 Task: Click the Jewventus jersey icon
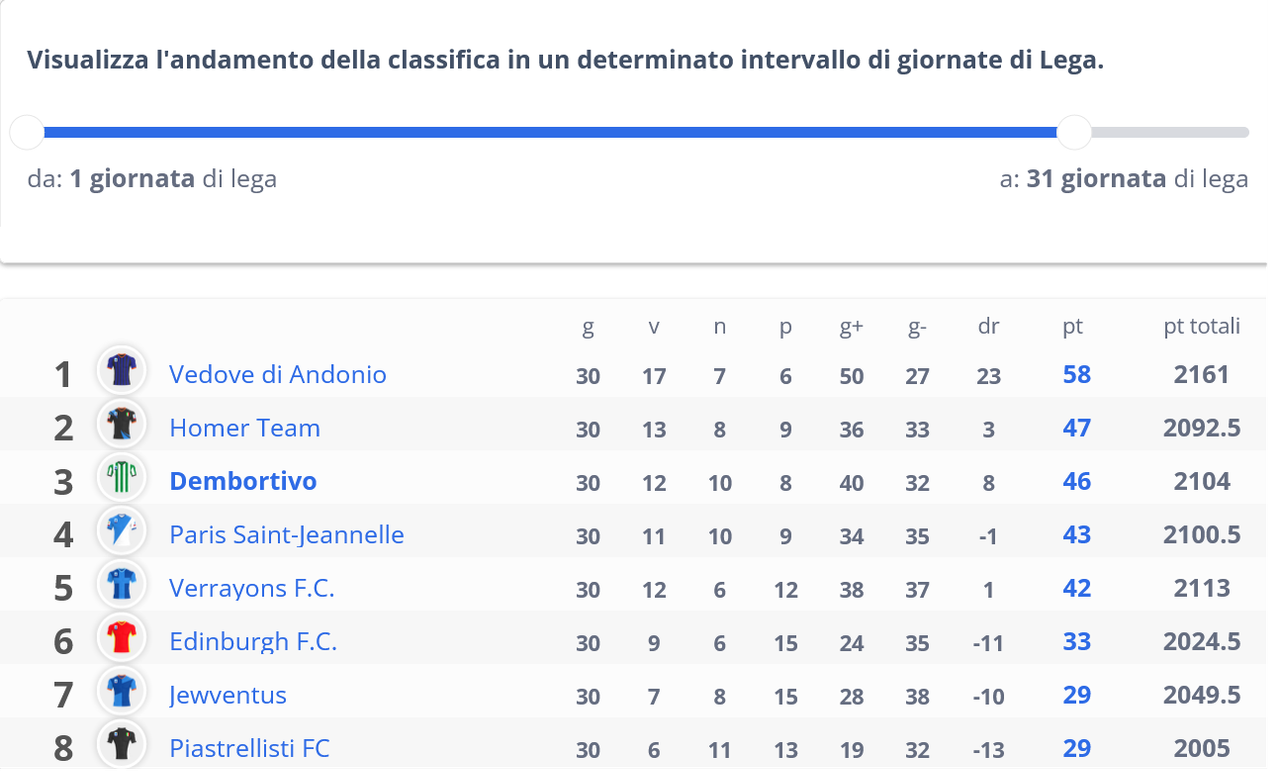[x=122, y=692]
